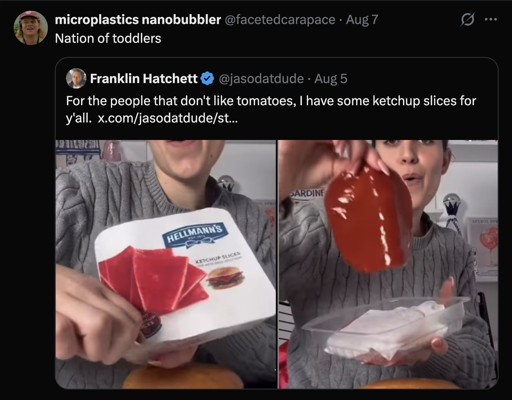Follow the x.com/jasodatdude/st... link
This screenshot has width=512, height=400.
(168, 118)
